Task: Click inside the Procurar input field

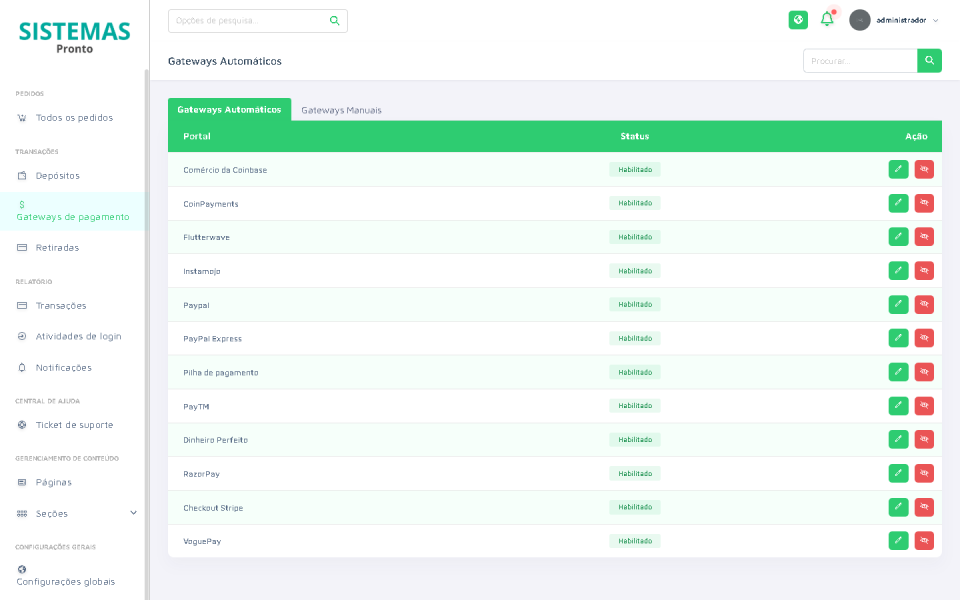Action: pos(857,60)
